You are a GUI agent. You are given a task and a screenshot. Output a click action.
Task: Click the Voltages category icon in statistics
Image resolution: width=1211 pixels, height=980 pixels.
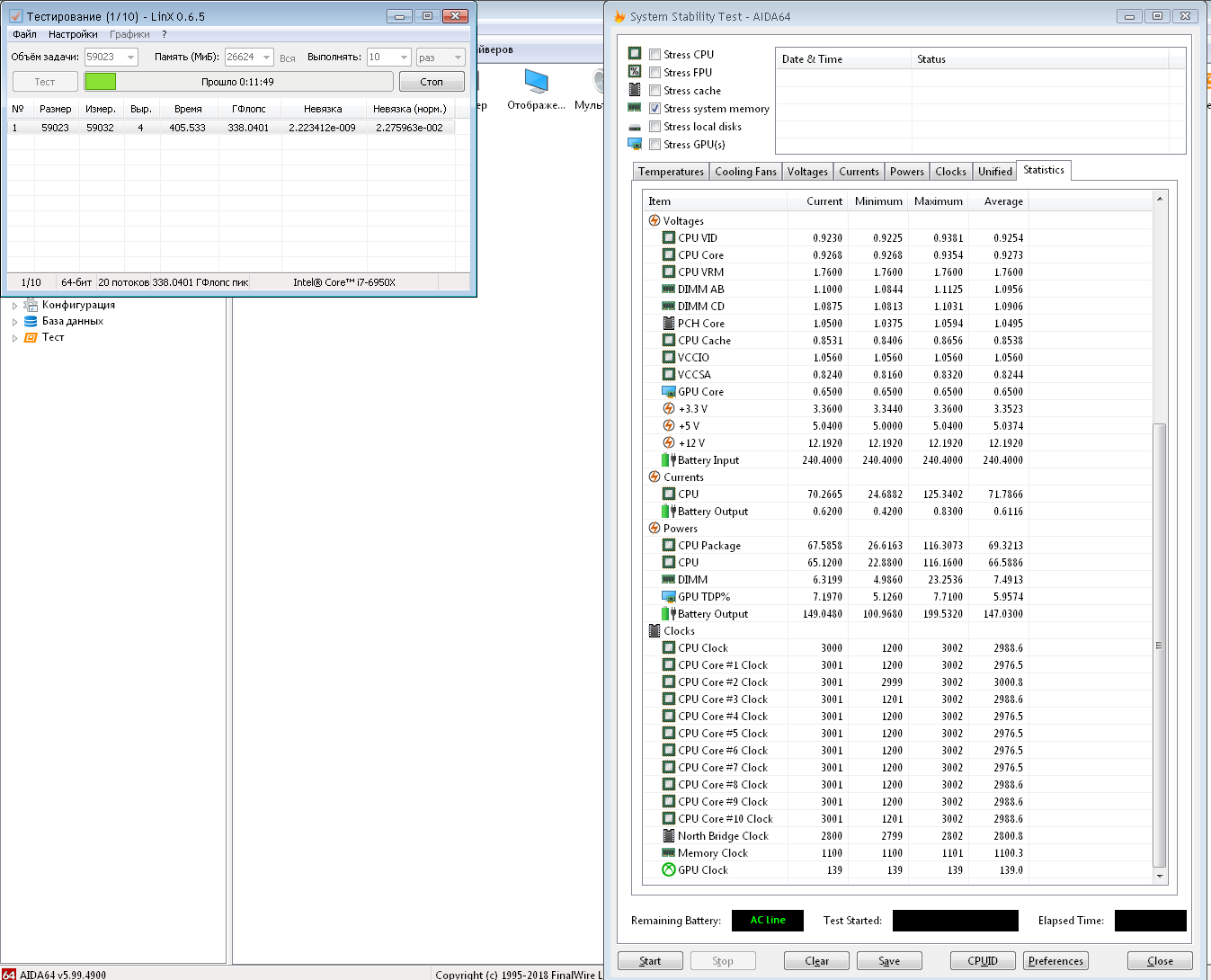654,220
